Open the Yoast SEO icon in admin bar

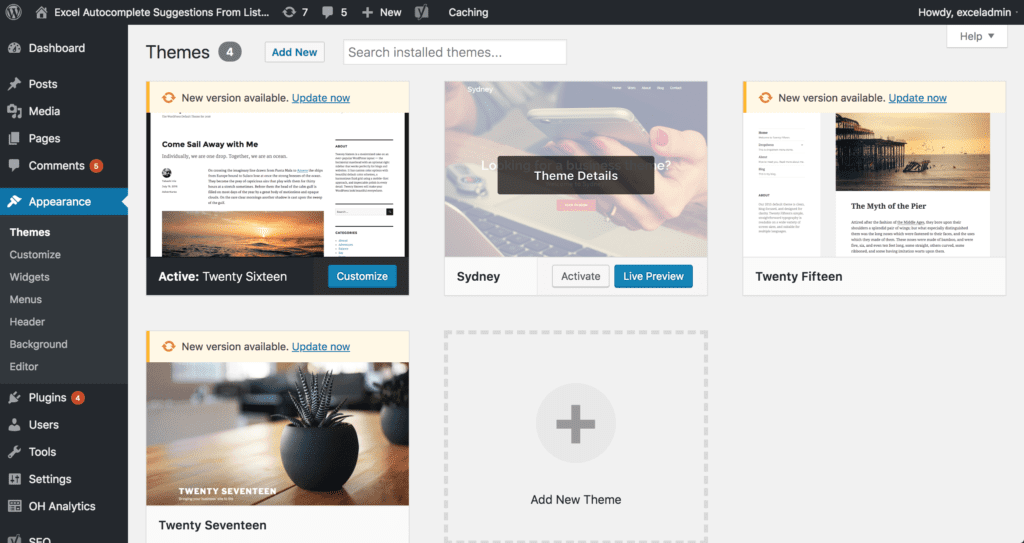point(422,12)
